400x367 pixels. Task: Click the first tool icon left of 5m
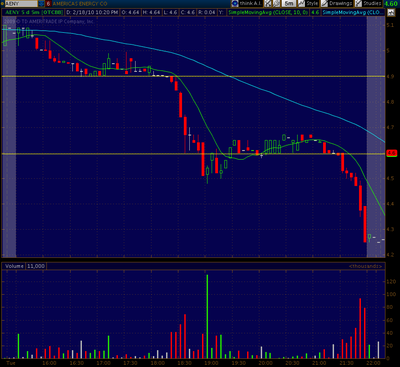268,4
